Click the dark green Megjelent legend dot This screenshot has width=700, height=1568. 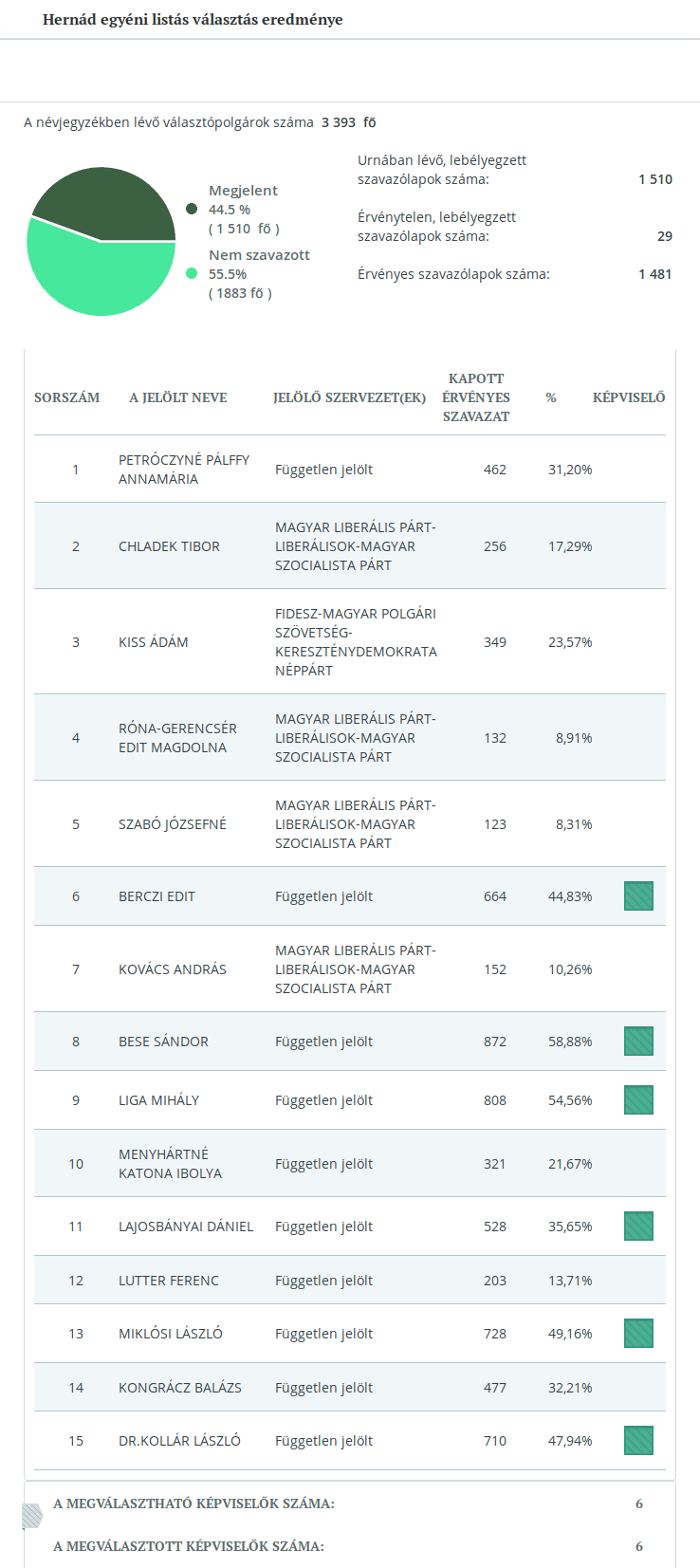tap(192, 209)
